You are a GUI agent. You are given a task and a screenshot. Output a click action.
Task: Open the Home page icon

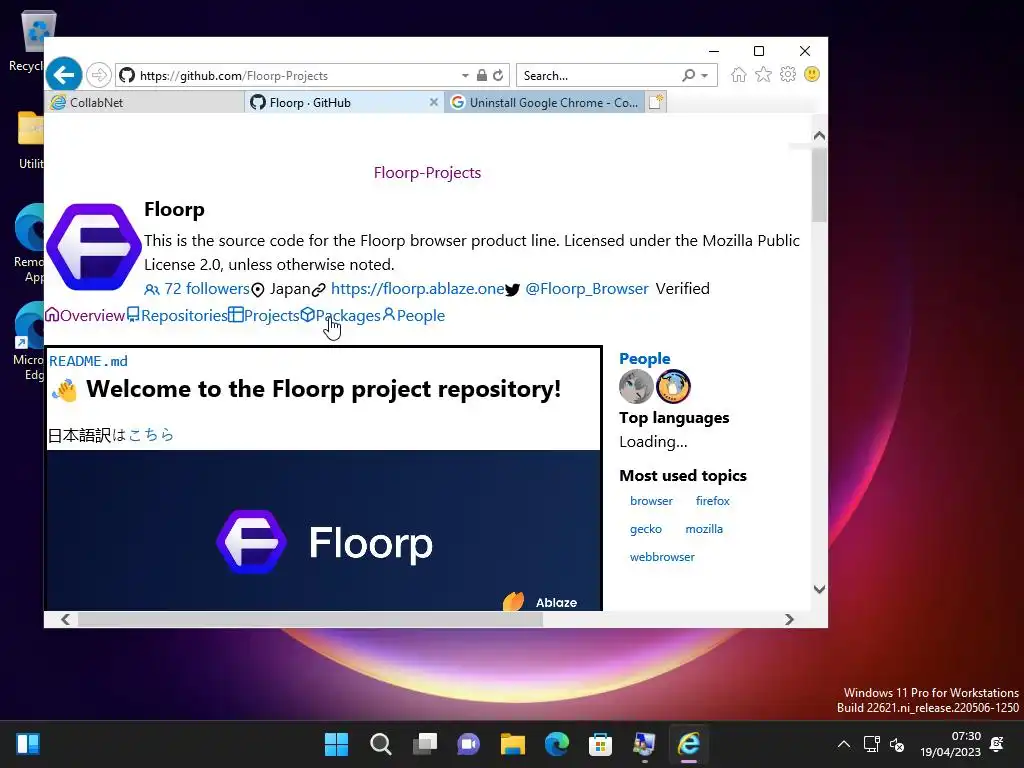point(739,74)
